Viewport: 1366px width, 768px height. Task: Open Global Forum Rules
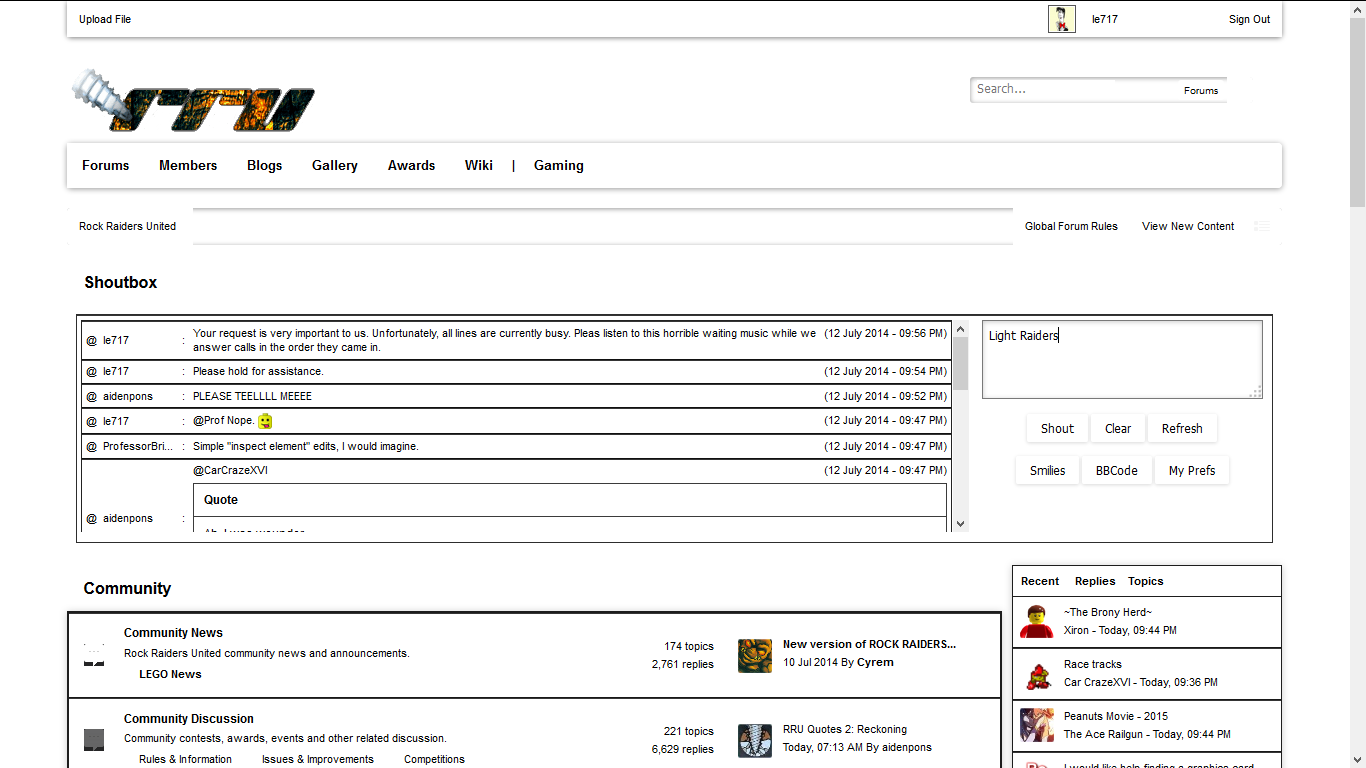pos(1071,226)
